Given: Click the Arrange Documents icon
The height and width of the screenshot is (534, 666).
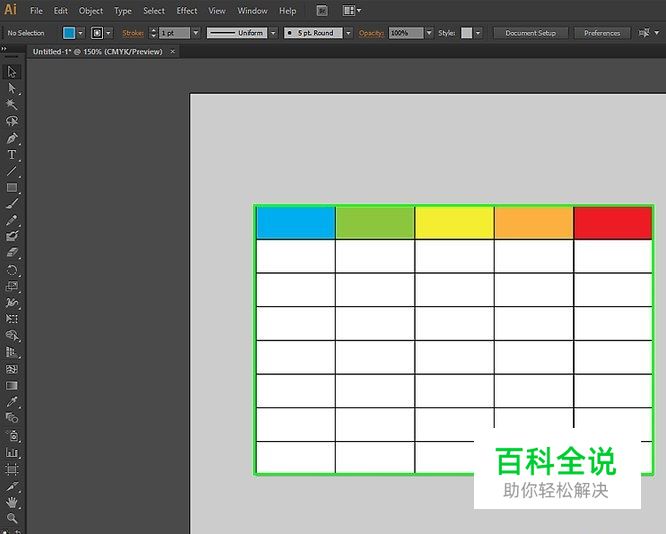Looking at the screenshot, I should click(x=352, y=11).
